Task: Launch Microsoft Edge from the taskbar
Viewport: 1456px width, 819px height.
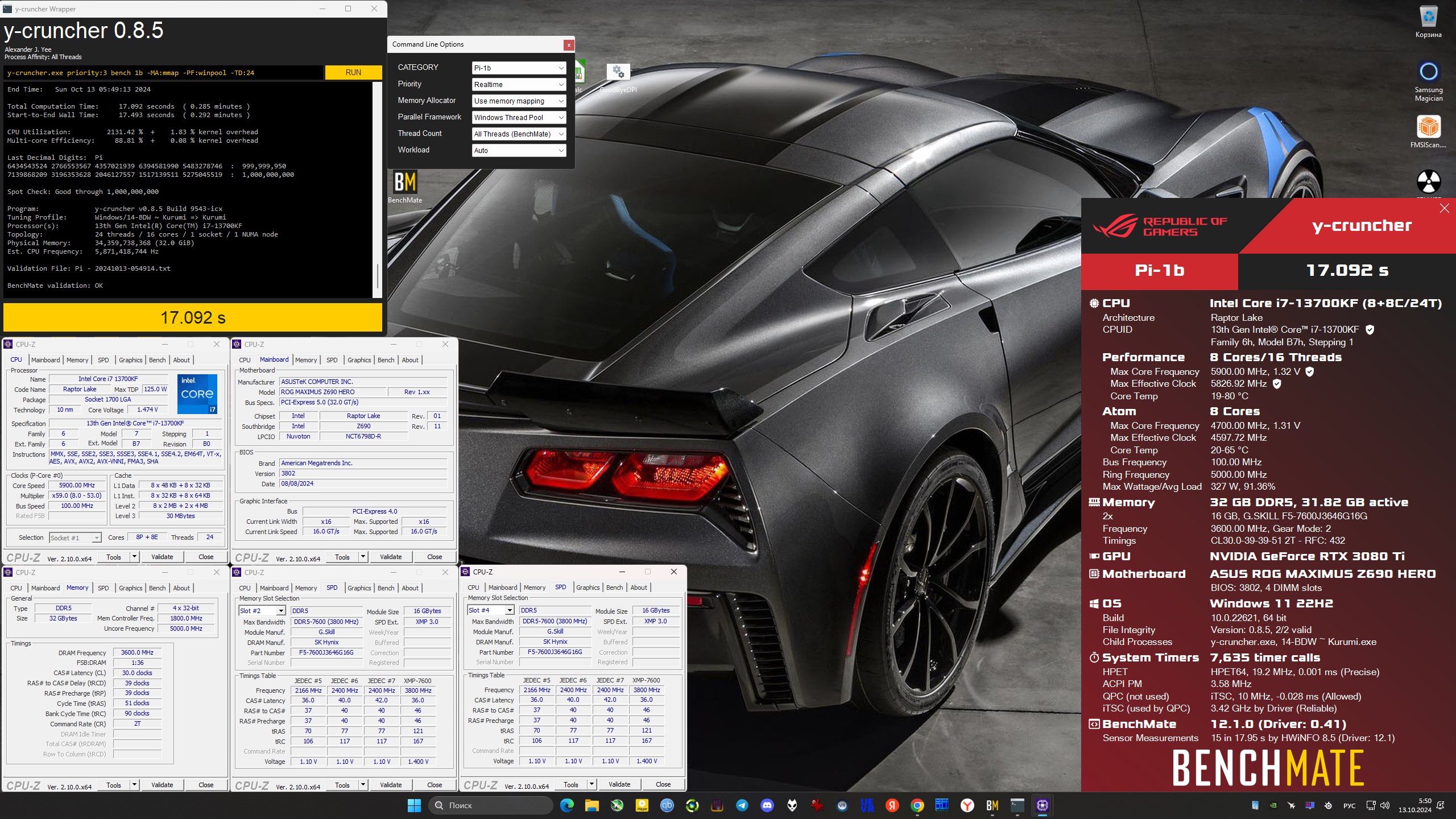Action: [566, 805]
